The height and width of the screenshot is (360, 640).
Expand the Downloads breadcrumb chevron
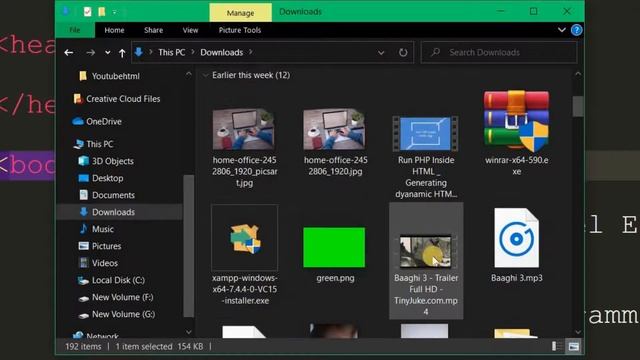pyautogui.click(x=251, y=52)
